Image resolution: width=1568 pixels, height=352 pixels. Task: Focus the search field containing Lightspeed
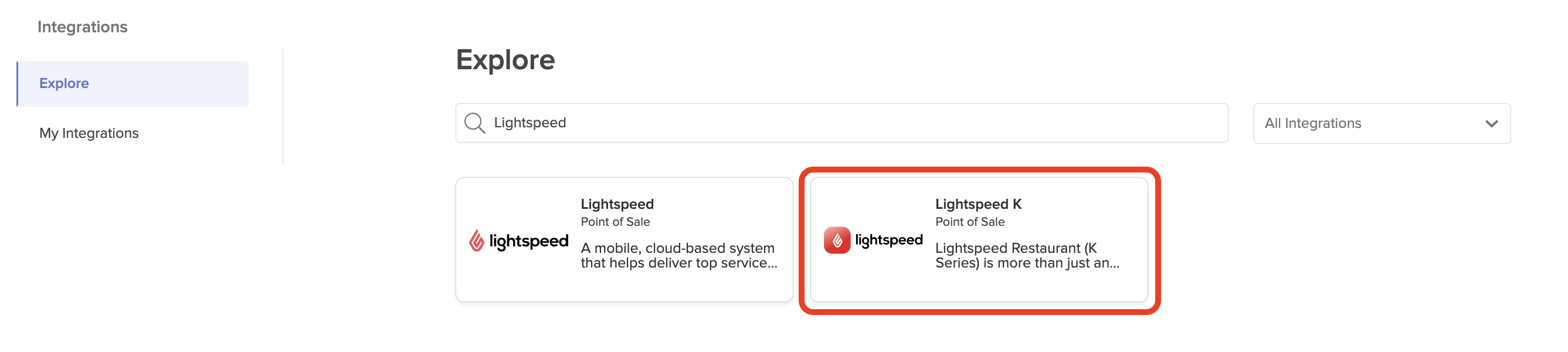[852, 123]
